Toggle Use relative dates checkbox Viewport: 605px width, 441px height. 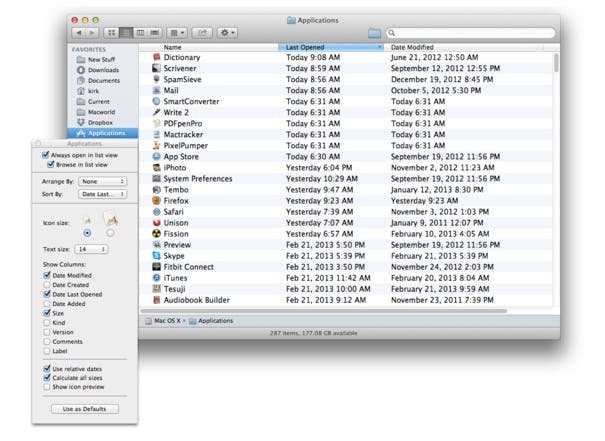pos(47,368)
